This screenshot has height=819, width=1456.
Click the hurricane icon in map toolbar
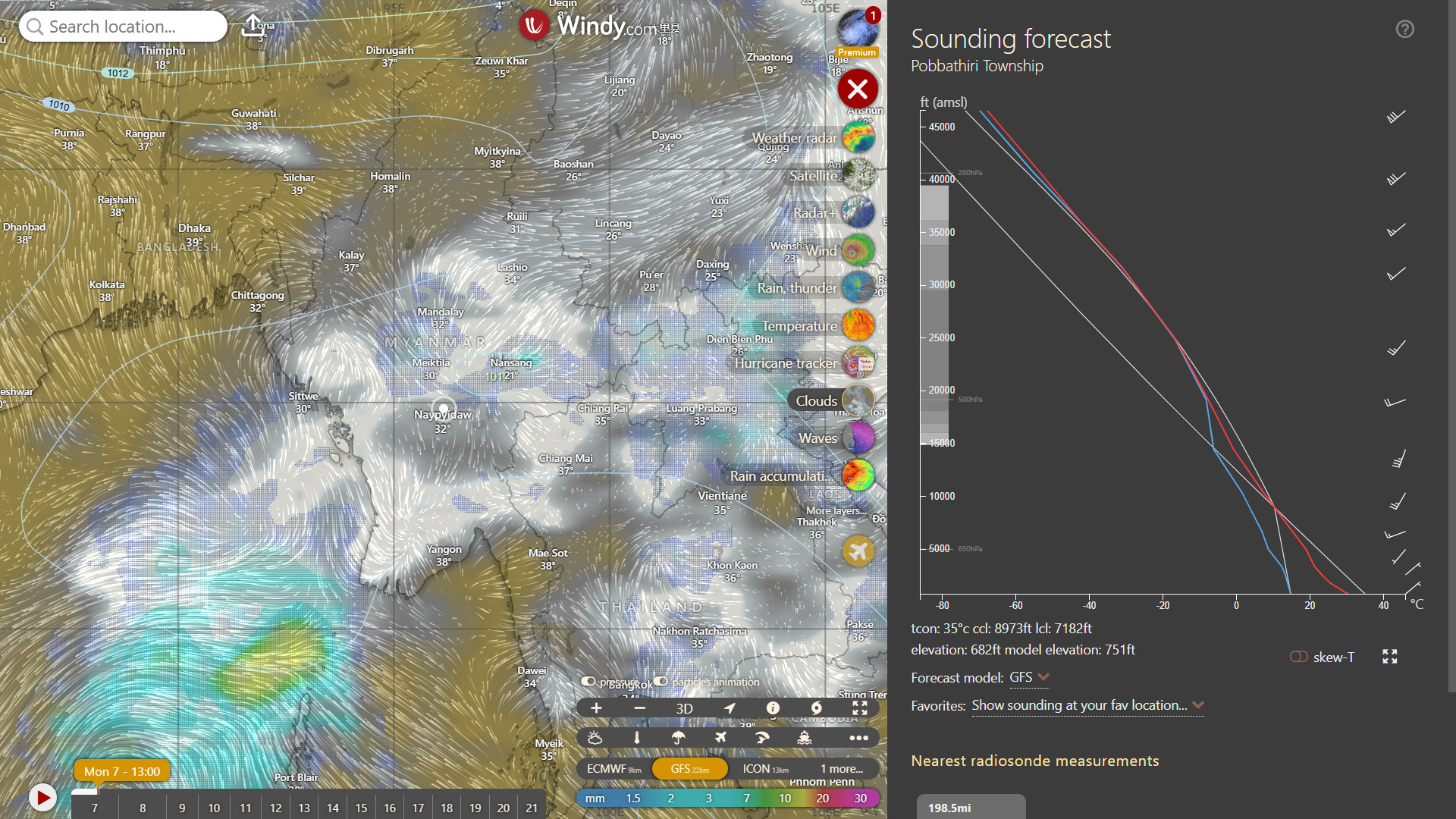[816, 708]
